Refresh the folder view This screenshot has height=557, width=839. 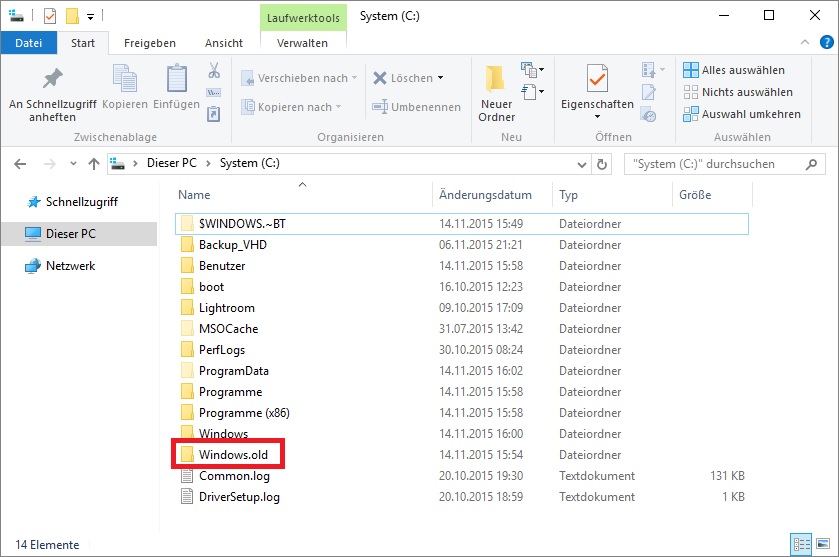point(601,164)
